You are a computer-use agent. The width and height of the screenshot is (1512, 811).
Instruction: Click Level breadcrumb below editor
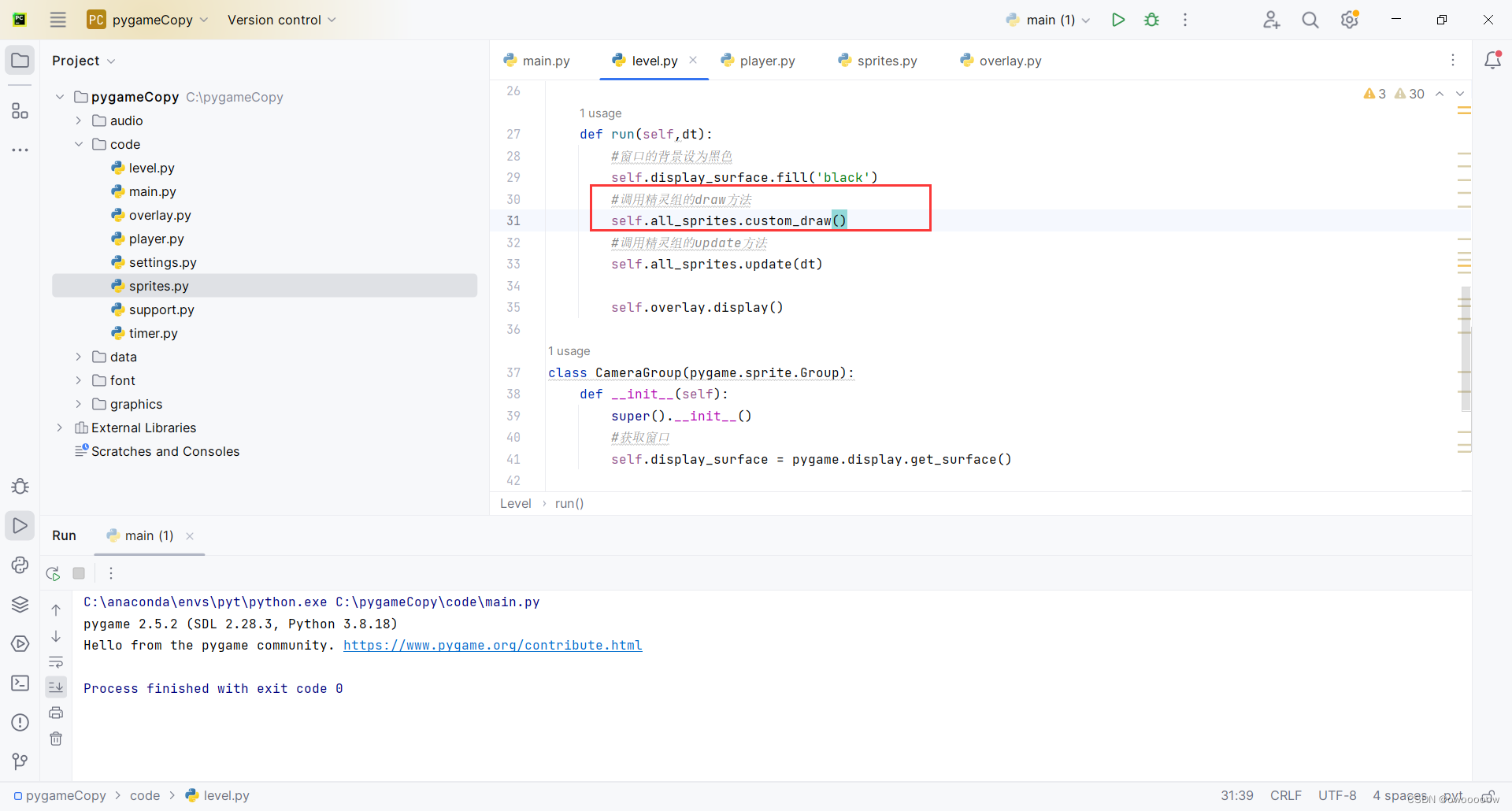tap(516, 503)
